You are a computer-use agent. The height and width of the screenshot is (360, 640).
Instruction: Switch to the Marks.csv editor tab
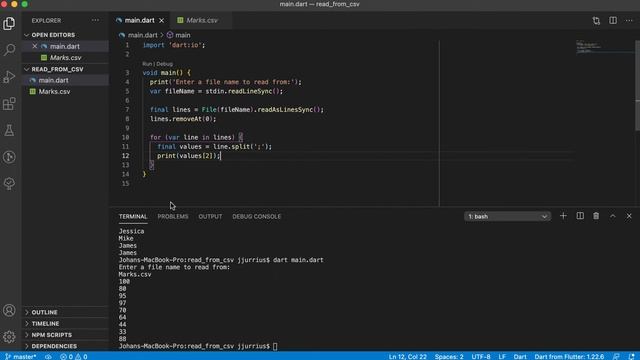[x=200, y=20]
